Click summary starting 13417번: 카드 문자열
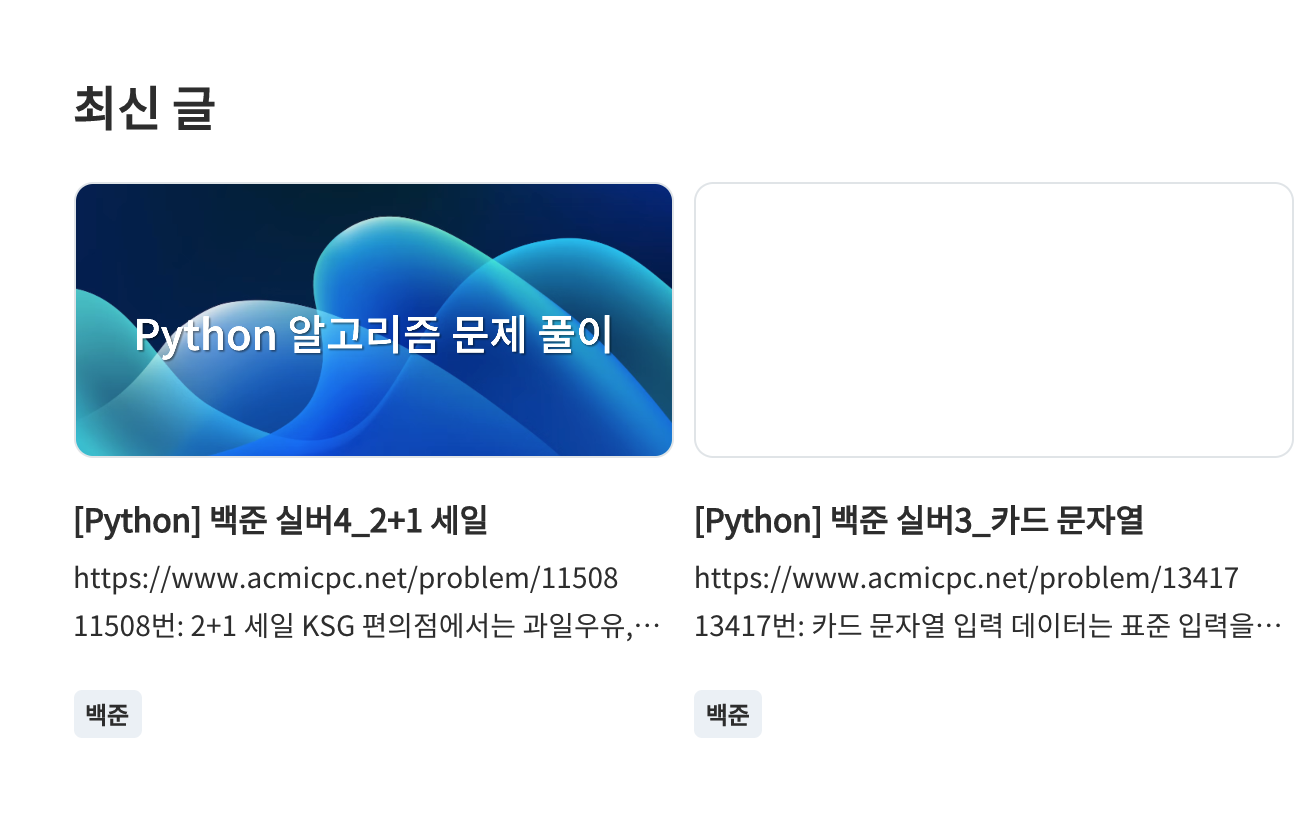The height and width of the screenshot is (838, 1306). point(988,628)
